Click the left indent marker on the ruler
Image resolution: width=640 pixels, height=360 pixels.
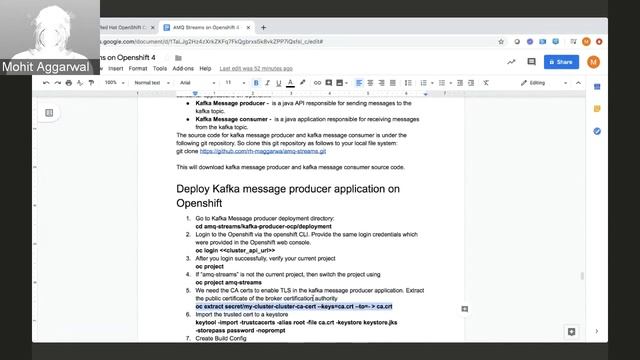[195, 93]
